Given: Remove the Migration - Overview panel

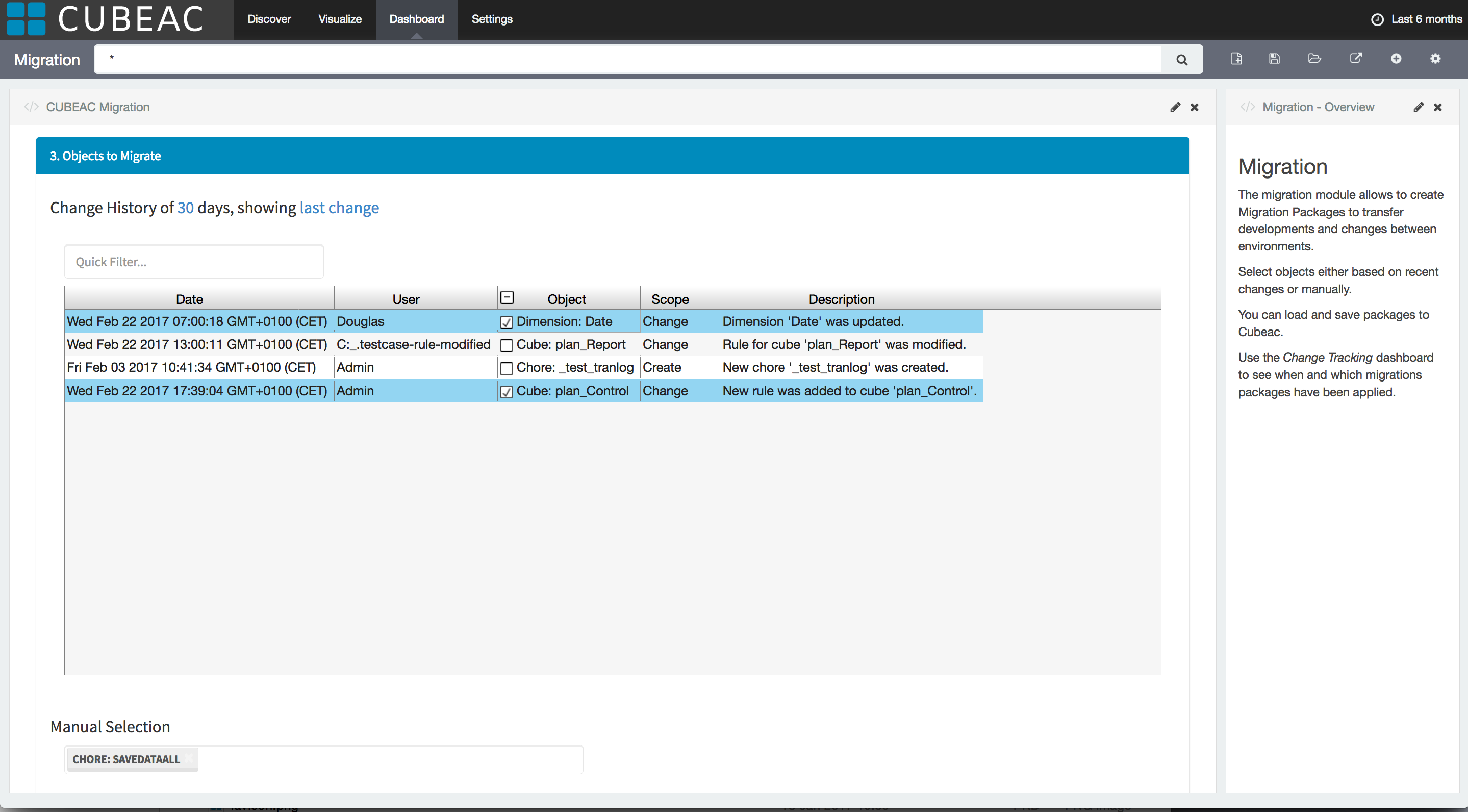Looking at the screenshot, I should tap(1438, 107).
